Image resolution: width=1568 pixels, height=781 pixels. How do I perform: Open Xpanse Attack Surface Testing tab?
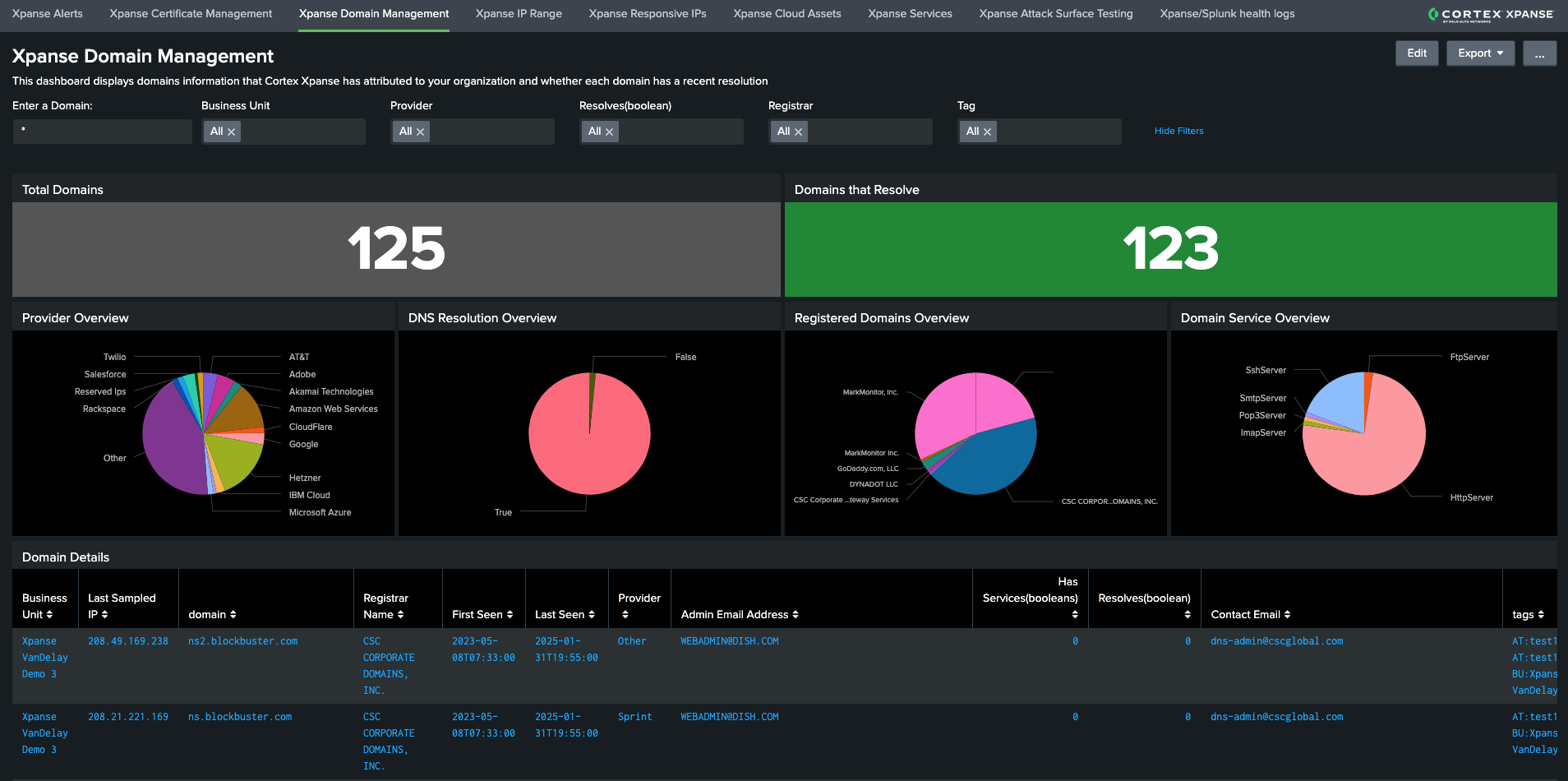click(1056, 14)
